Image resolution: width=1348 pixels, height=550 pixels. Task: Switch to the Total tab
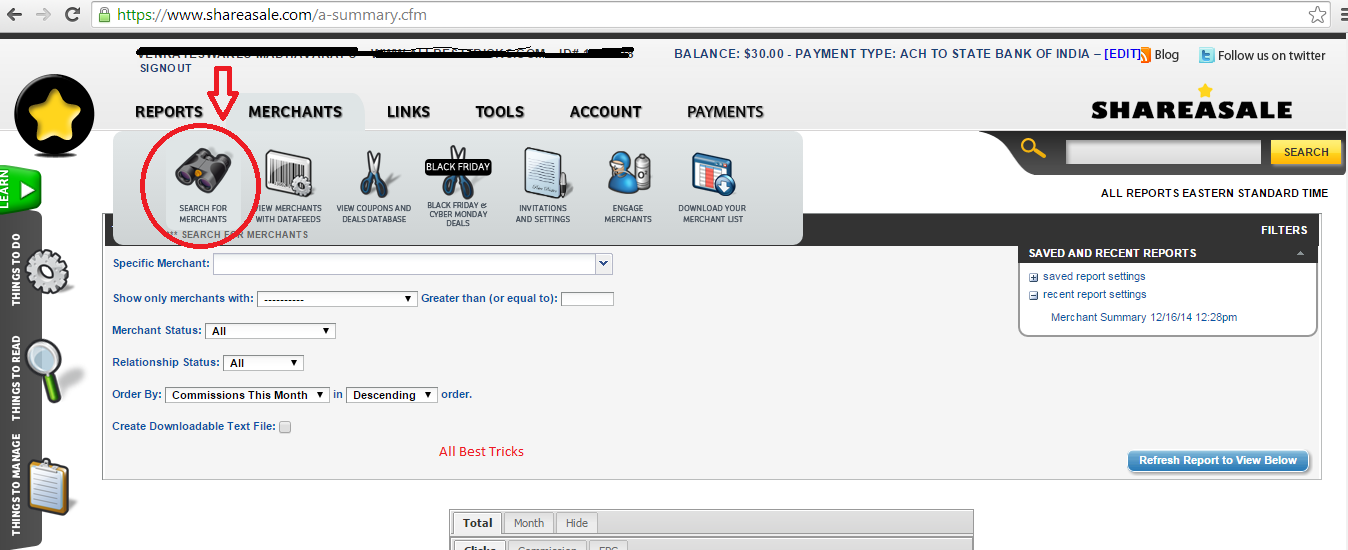[x=477, y=523]
